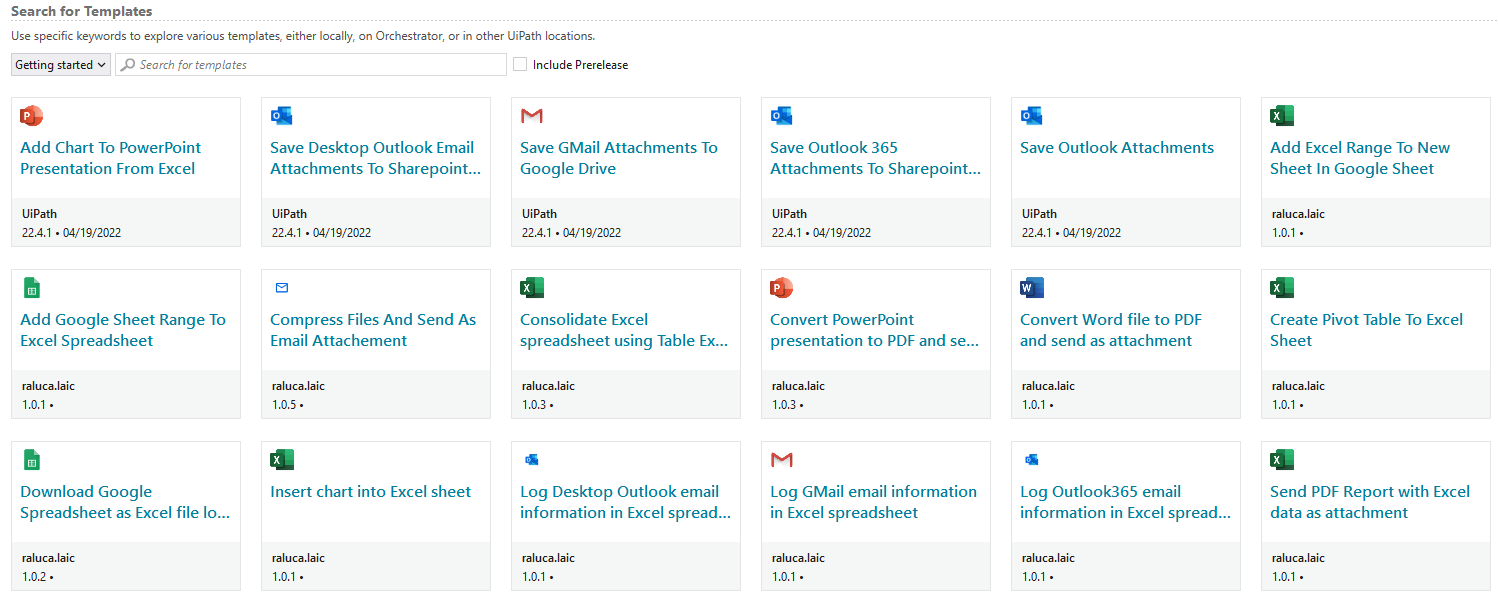The height and width of the screenshot is (612, 1498).
Task: Click Outlook icon on Save Outlook 365 Attachments card
Action: tap(782, 116)
